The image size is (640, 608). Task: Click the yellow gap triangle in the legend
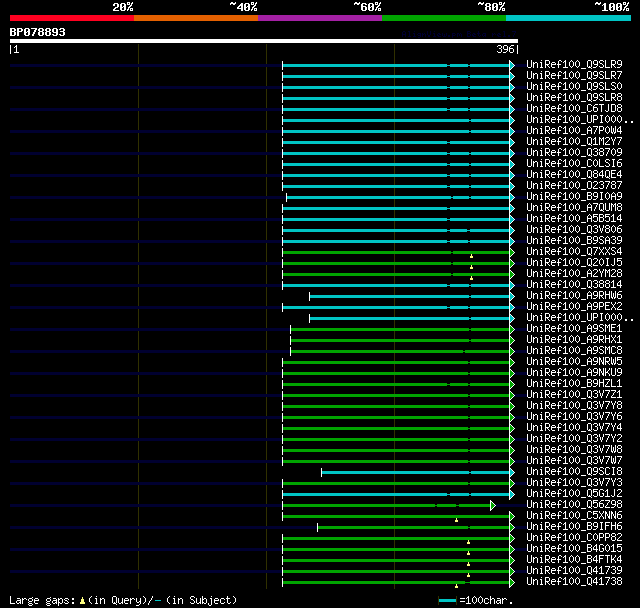(82, 600)
